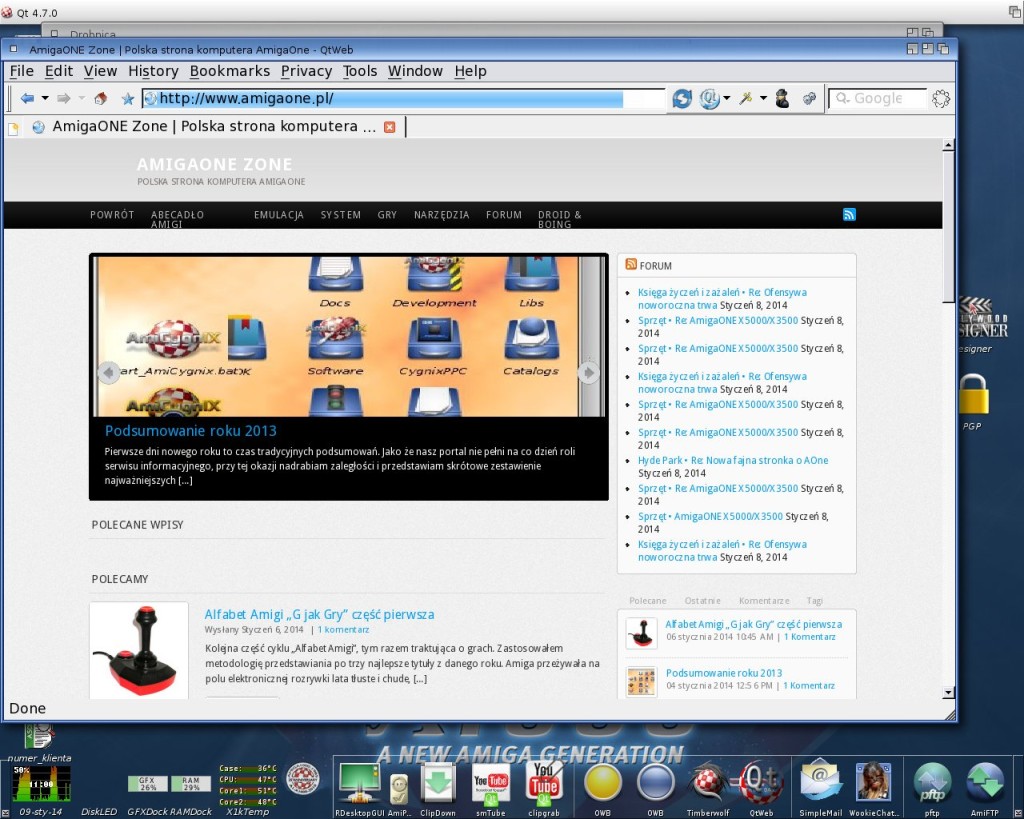
Task: Open WookieChat from the dock
Action: click(873, 782)
